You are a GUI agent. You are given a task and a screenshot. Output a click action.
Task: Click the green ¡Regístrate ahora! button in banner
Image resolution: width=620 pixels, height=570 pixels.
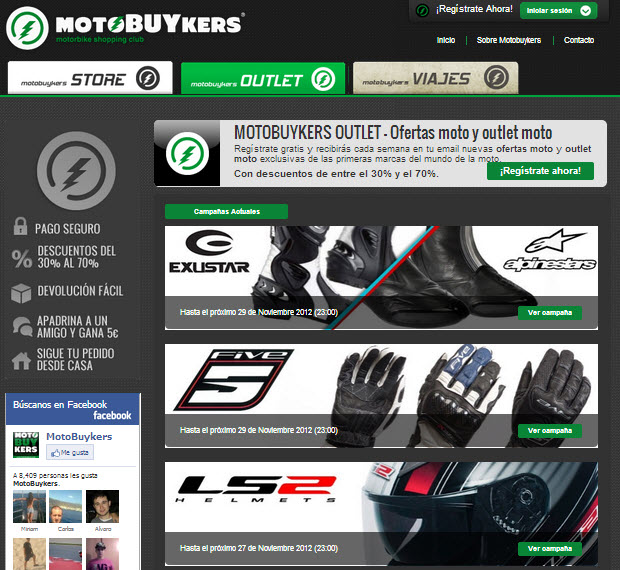[540, 171]
